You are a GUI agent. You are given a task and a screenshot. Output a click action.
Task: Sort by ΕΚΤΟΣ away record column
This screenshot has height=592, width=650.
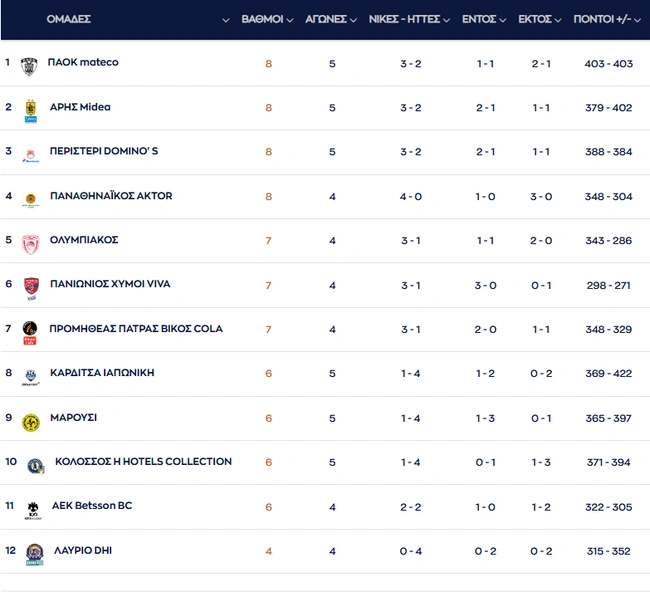(x=540, y=19)
